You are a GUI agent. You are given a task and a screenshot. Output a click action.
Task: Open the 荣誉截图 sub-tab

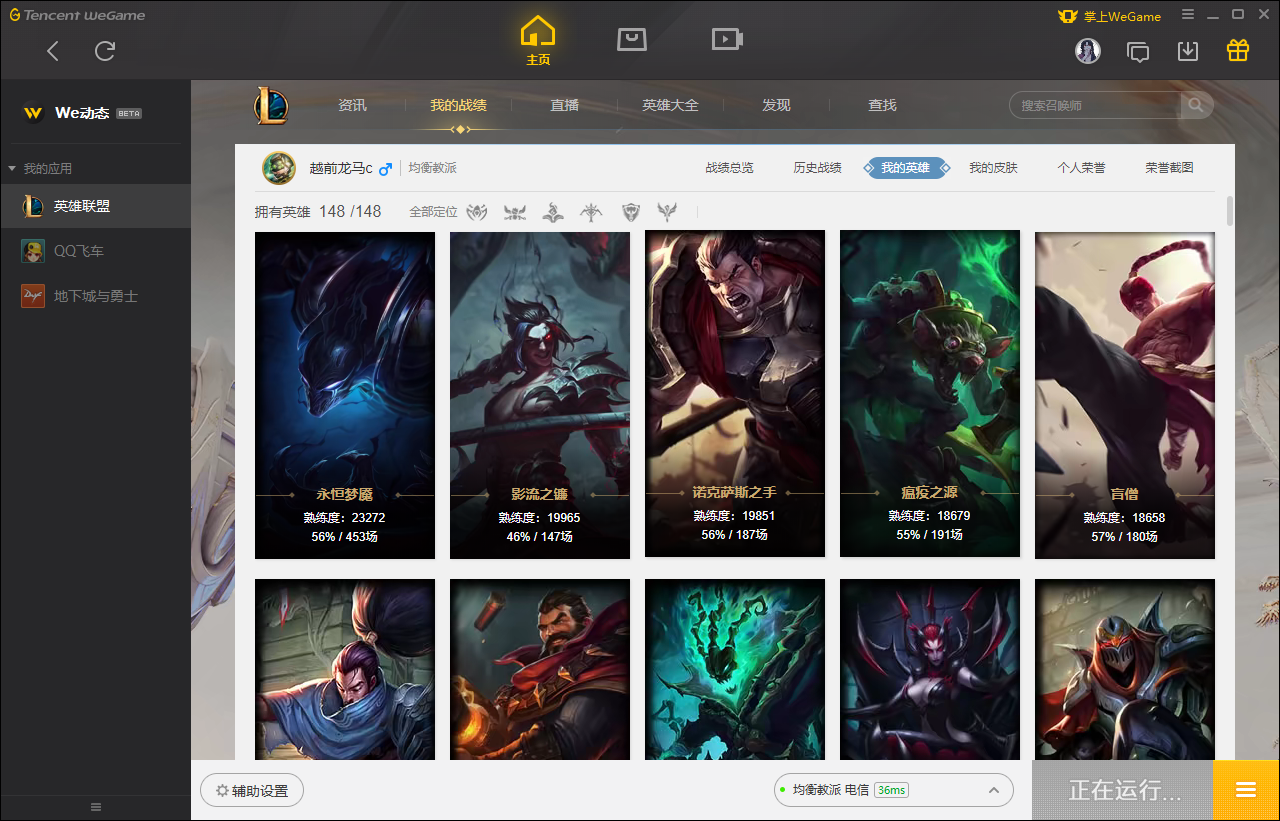1169,168
